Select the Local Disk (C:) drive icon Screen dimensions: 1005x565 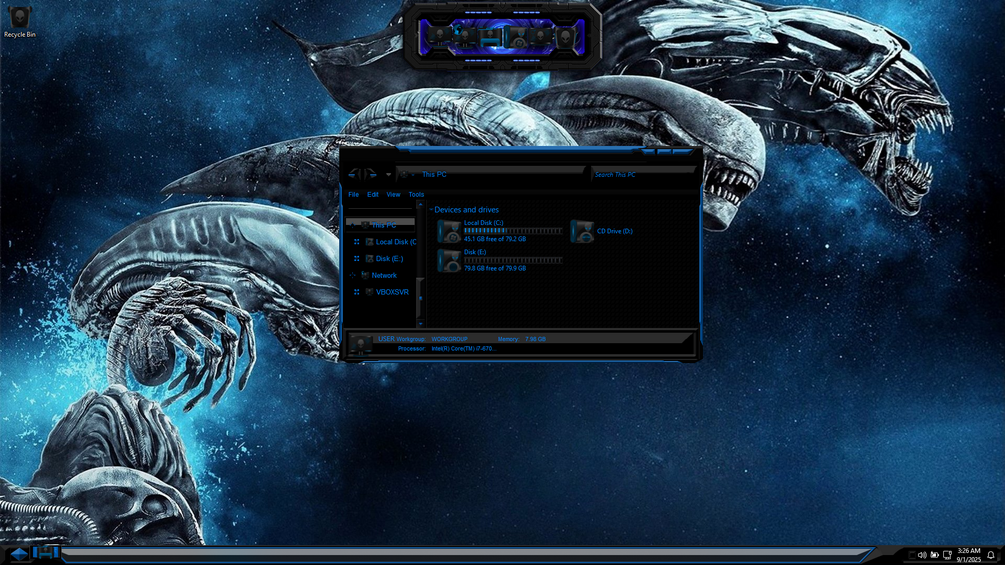(449, 231)
